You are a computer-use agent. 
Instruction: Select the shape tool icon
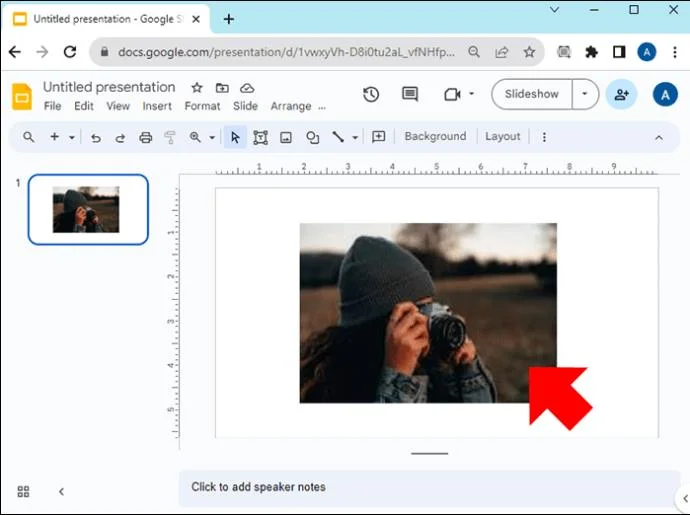[313, 138]
